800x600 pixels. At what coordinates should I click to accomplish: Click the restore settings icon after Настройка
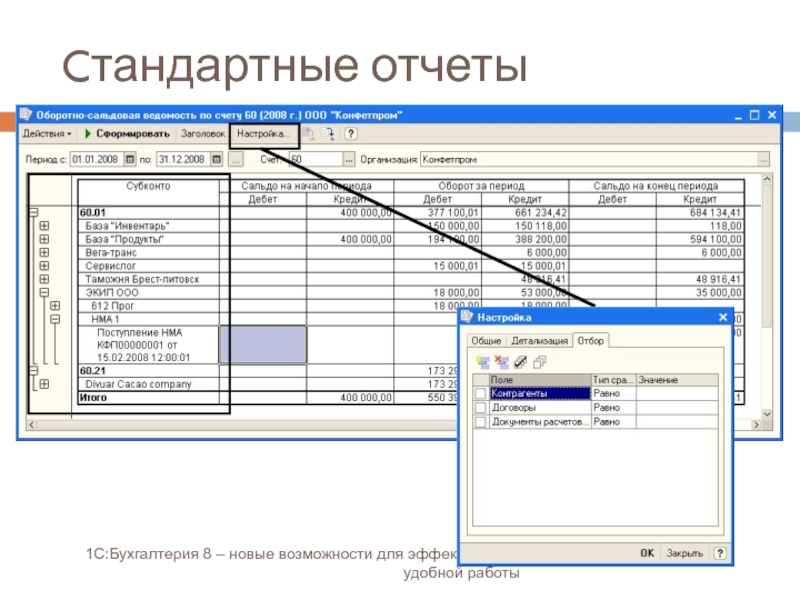[x=308, y=134]
